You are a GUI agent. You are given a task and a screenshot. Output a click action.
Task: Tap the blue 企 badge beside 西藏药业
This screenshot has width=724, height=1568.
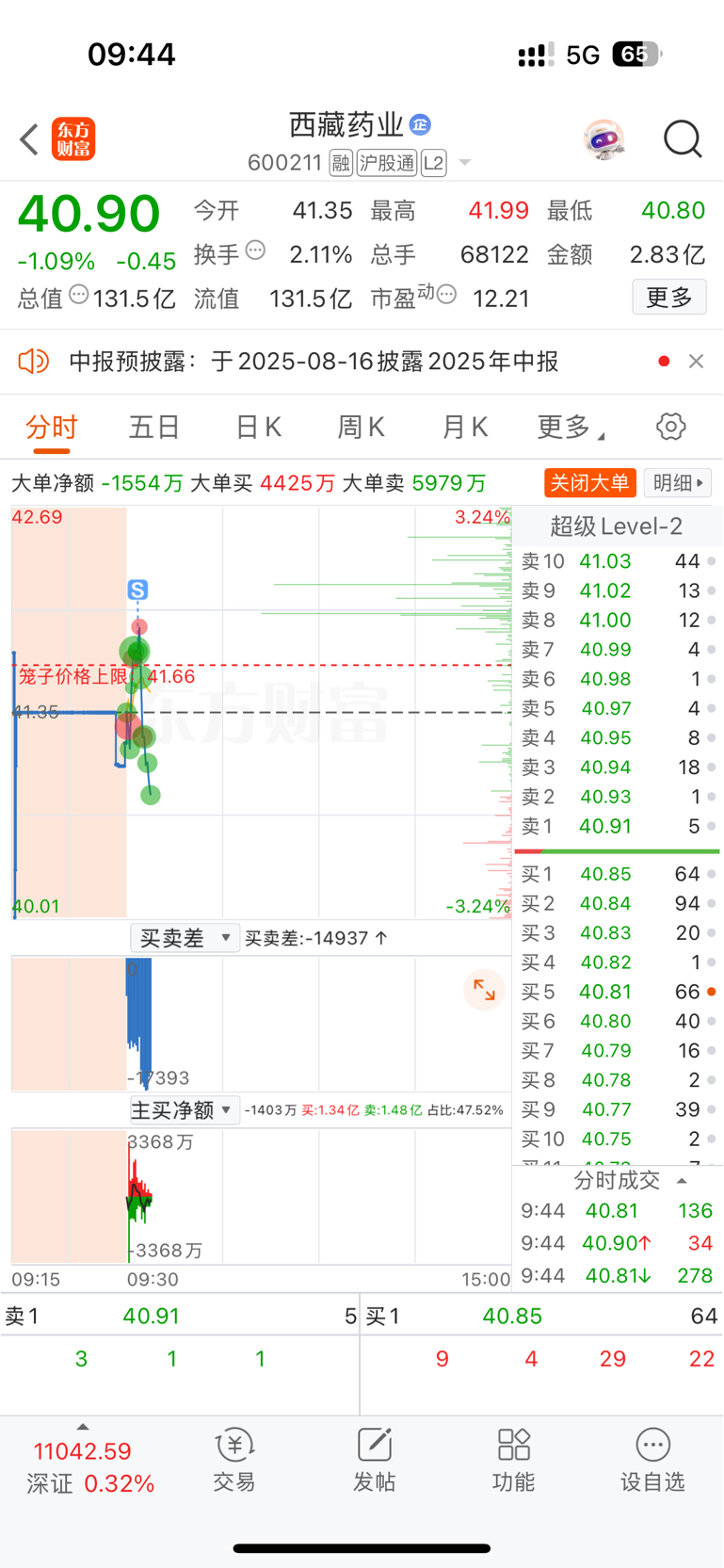tap(420, 124)
